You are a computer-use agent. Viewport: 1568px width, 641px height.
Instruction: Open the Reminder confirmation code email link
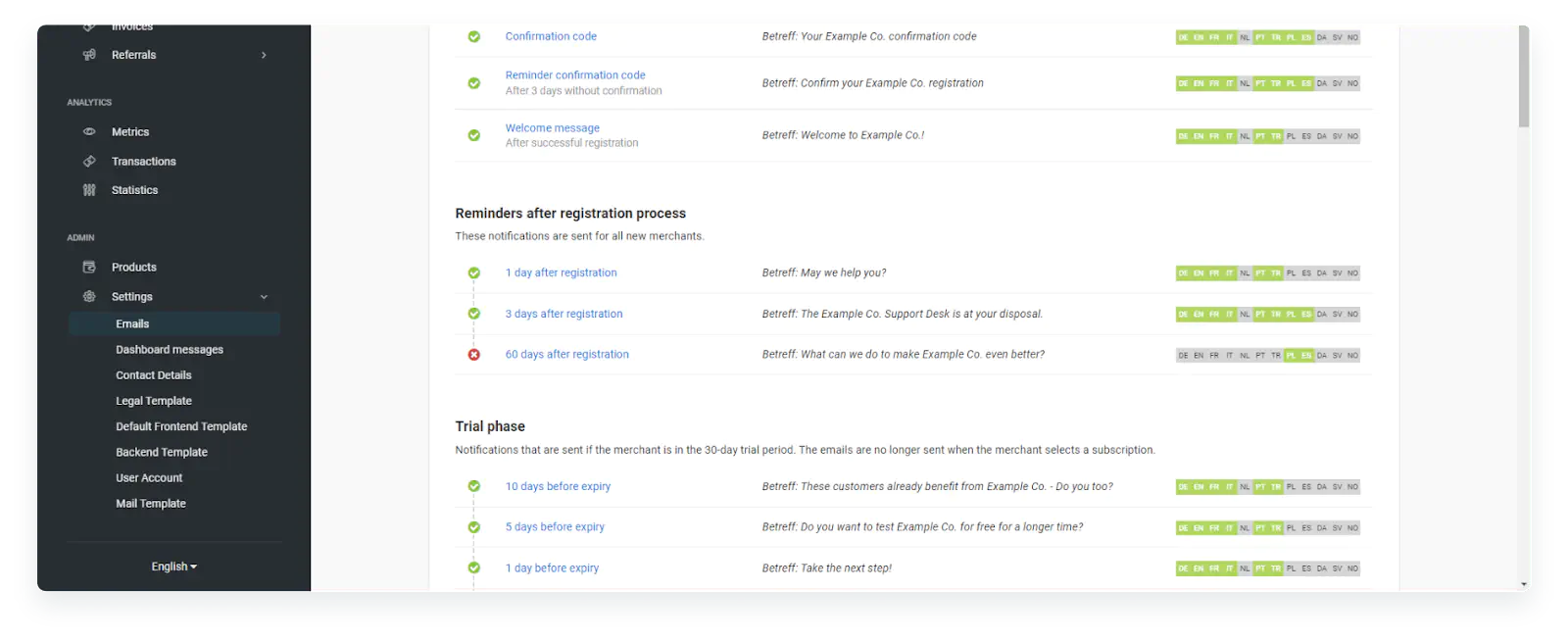[x=575, y=74]
